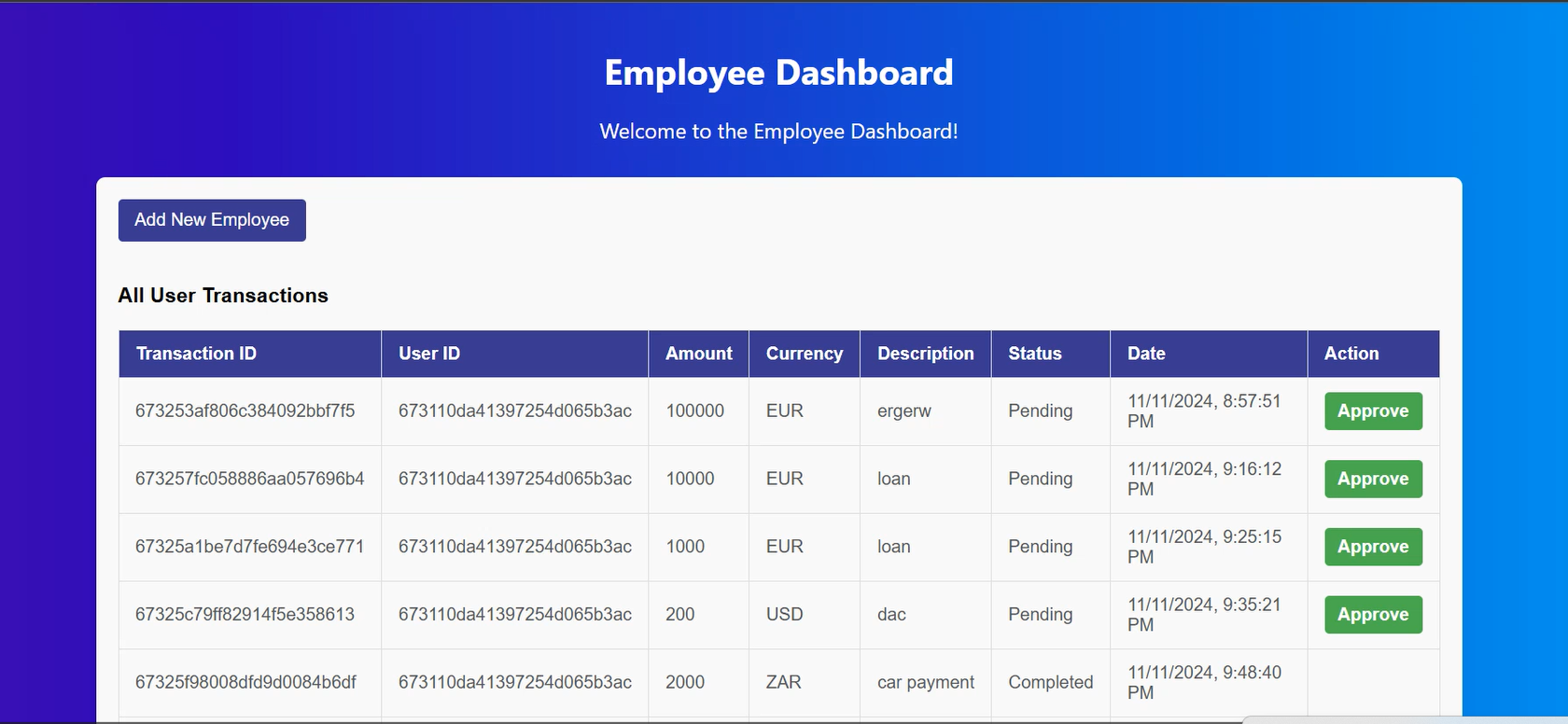Select the All User Transactions heading

click(x=223, y=296)
